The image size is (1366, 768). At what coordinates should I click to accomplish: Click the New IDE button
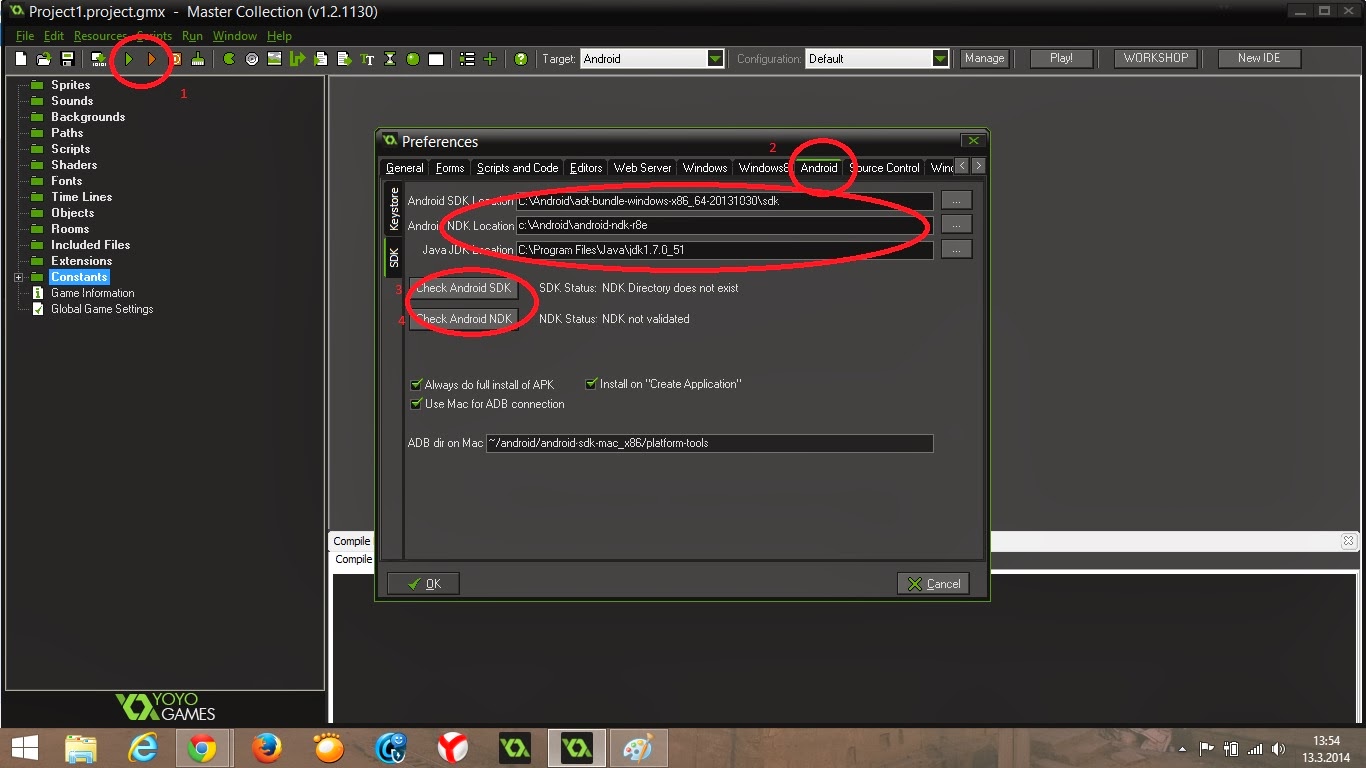pyautogui.click(x=1259, y=58)
